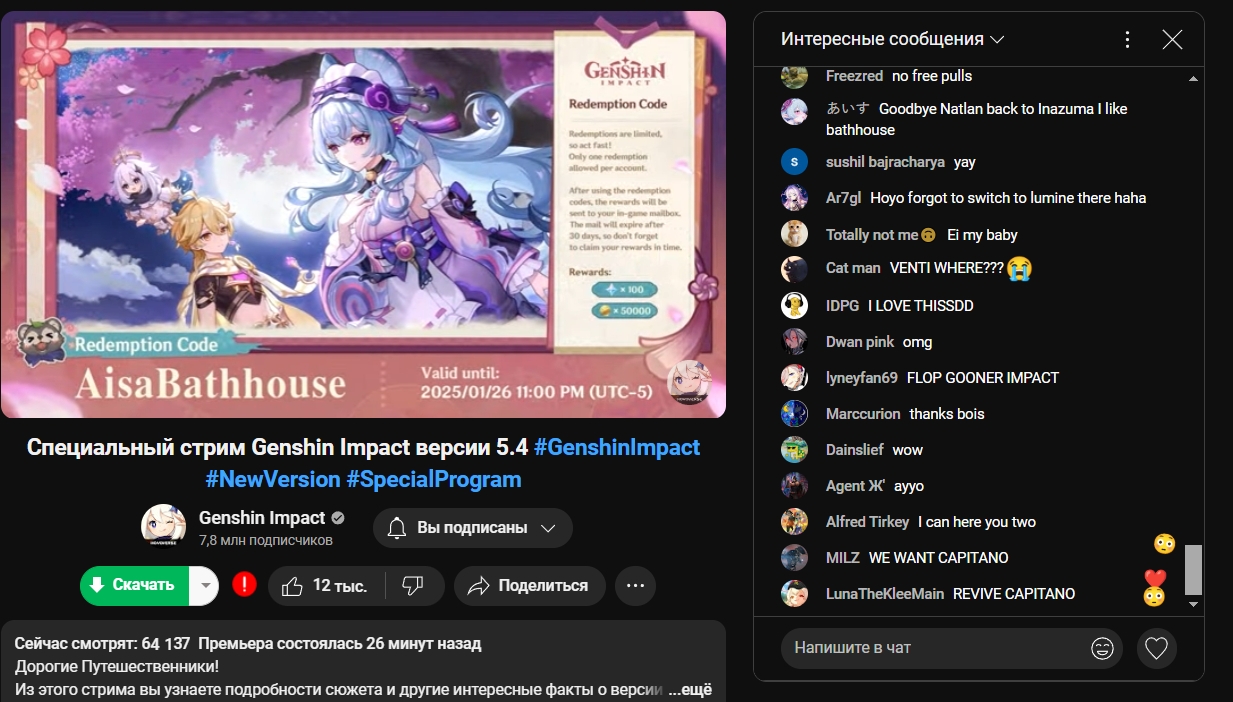Open the #GenshinImpact hashtag link
Image resolution: width=1233 pixels, height=702 pixels.
(x=617, y=447)
